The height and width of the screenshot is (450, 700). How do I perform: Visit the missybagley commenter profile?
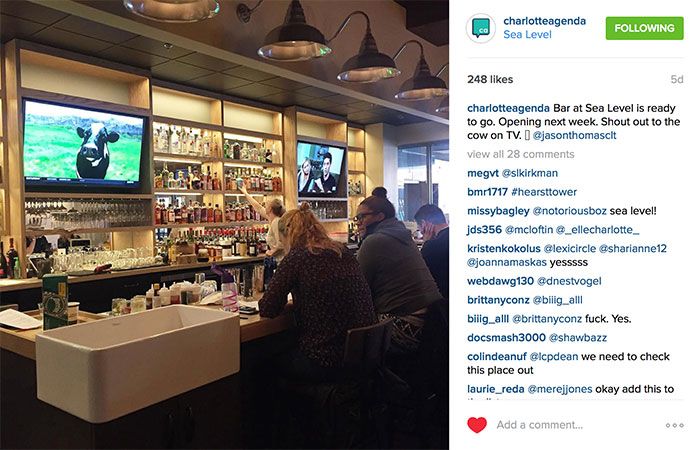pos(498,211)
